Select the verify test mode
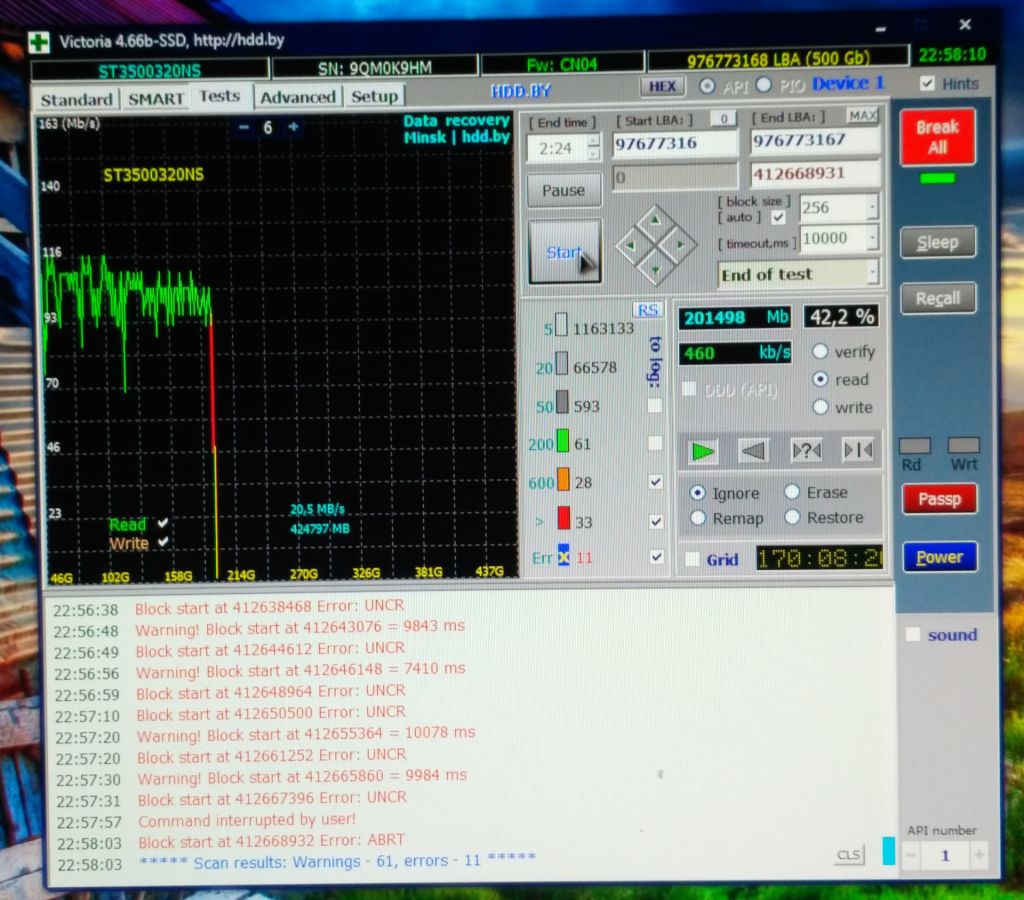This screenshot has height=900, width=1024. [820, 351]
